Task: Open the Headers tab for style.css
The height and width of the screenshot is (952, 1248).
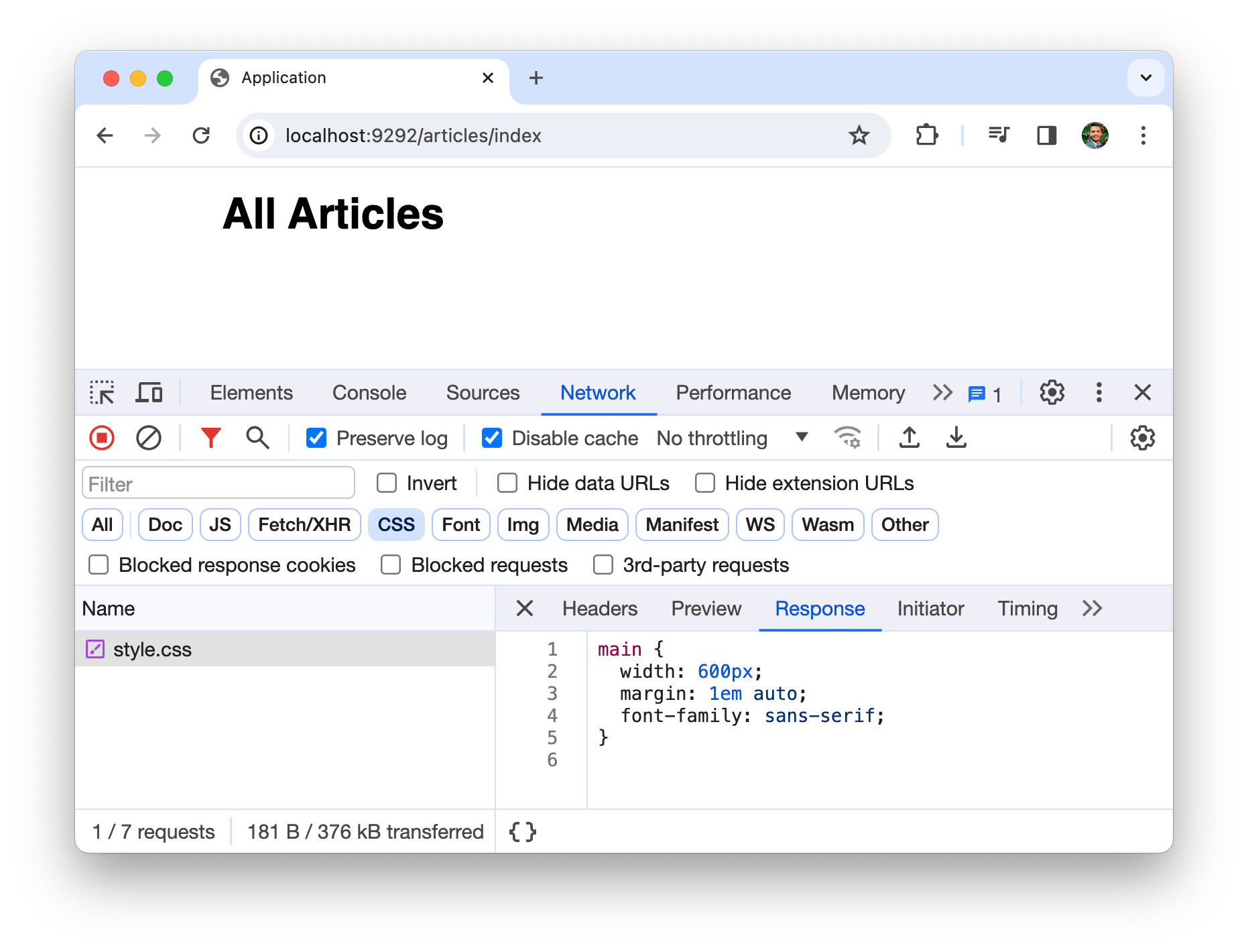Action: (600, 609)
